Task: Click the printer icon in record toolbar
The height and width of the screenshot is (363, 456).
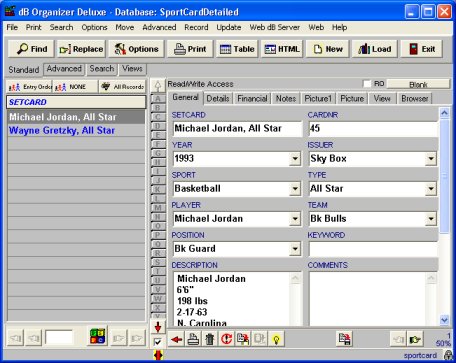Action: pos(193,339)
